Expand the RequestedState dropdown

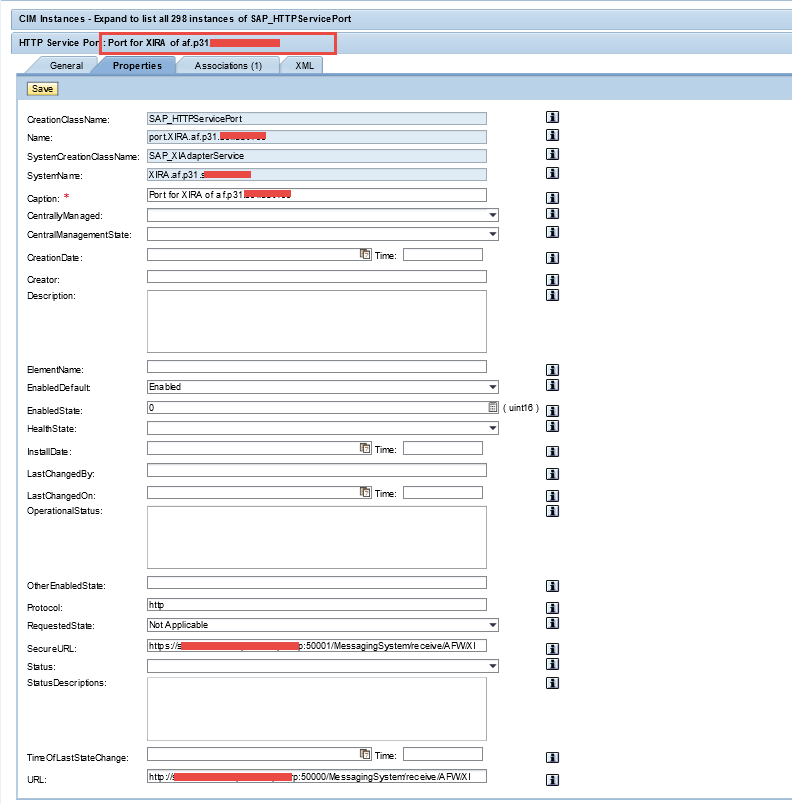pyautogui.click(x=493, y=625)
